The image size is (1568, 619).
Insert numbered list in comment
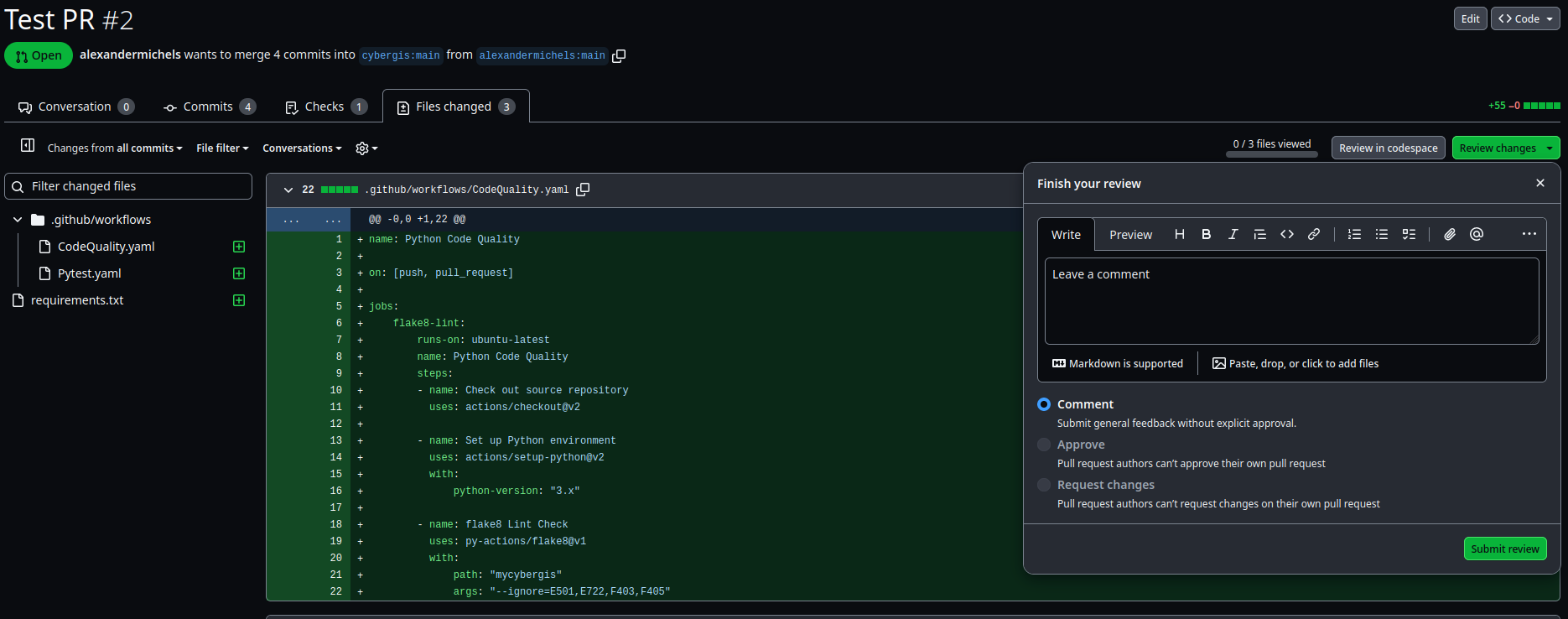pos(1354,234)
